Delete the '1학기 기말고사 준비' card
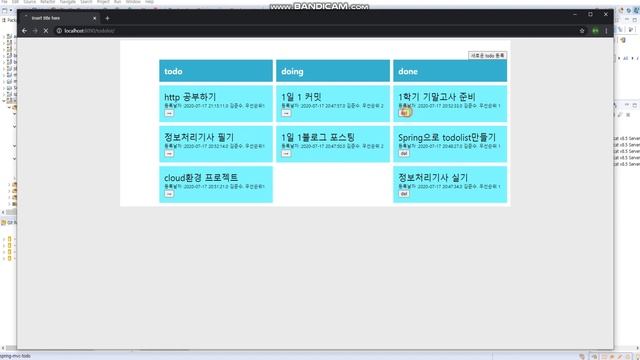This screenshot has height=360, width=640. point(404,113)
